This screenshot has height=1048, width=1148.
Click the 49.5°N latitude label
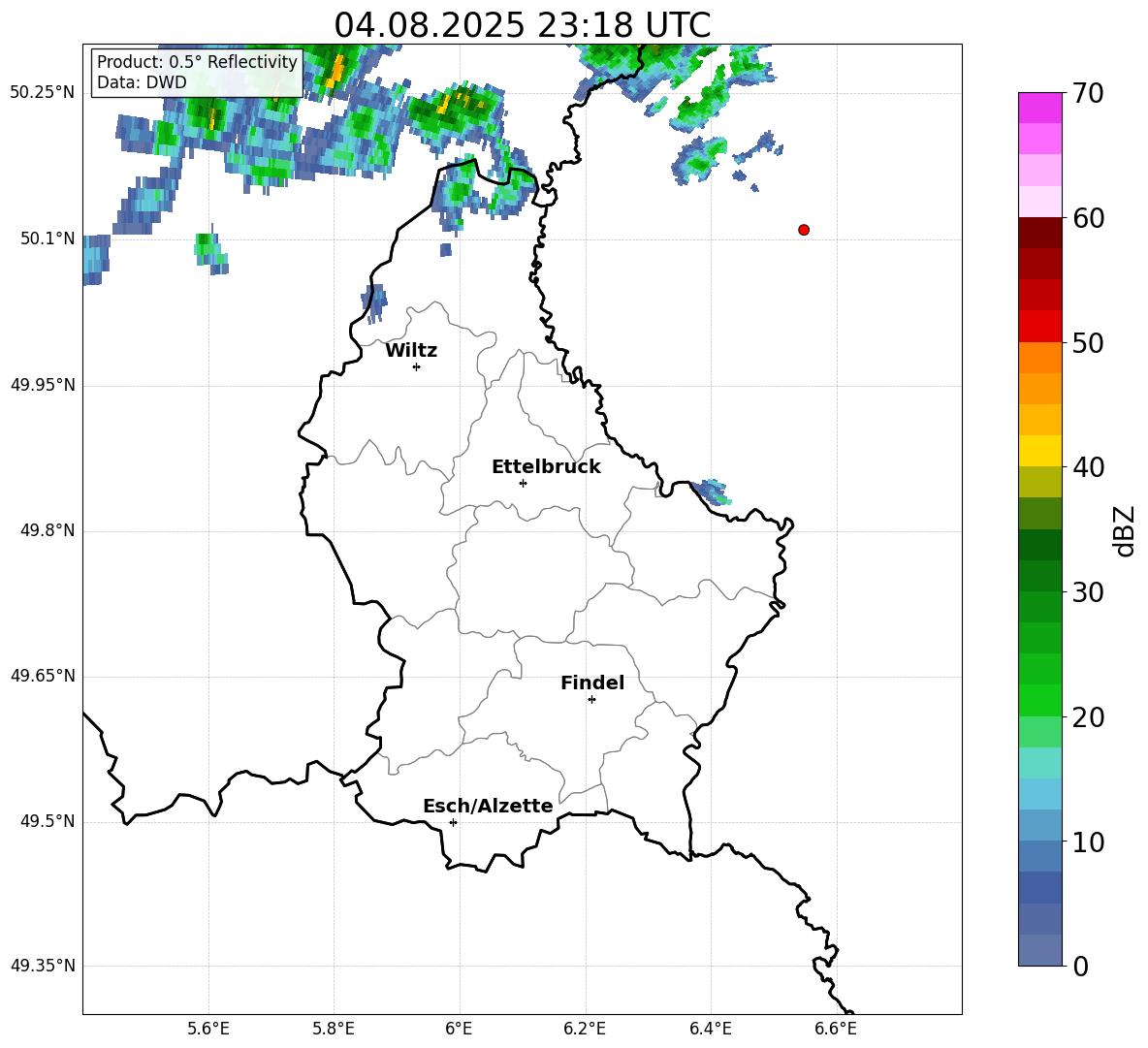47,821
